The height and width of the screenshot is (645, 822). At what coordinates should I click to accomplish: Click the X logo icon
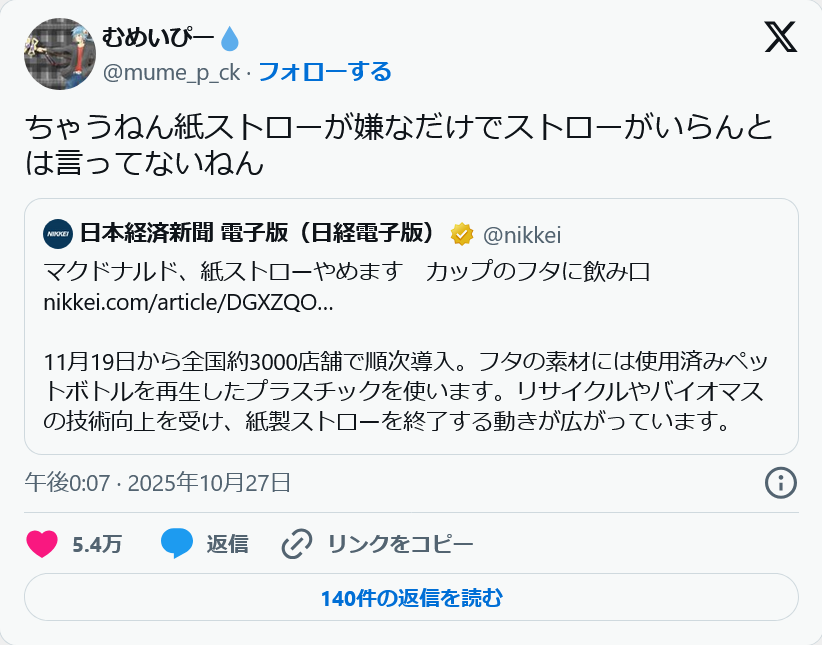780,37
